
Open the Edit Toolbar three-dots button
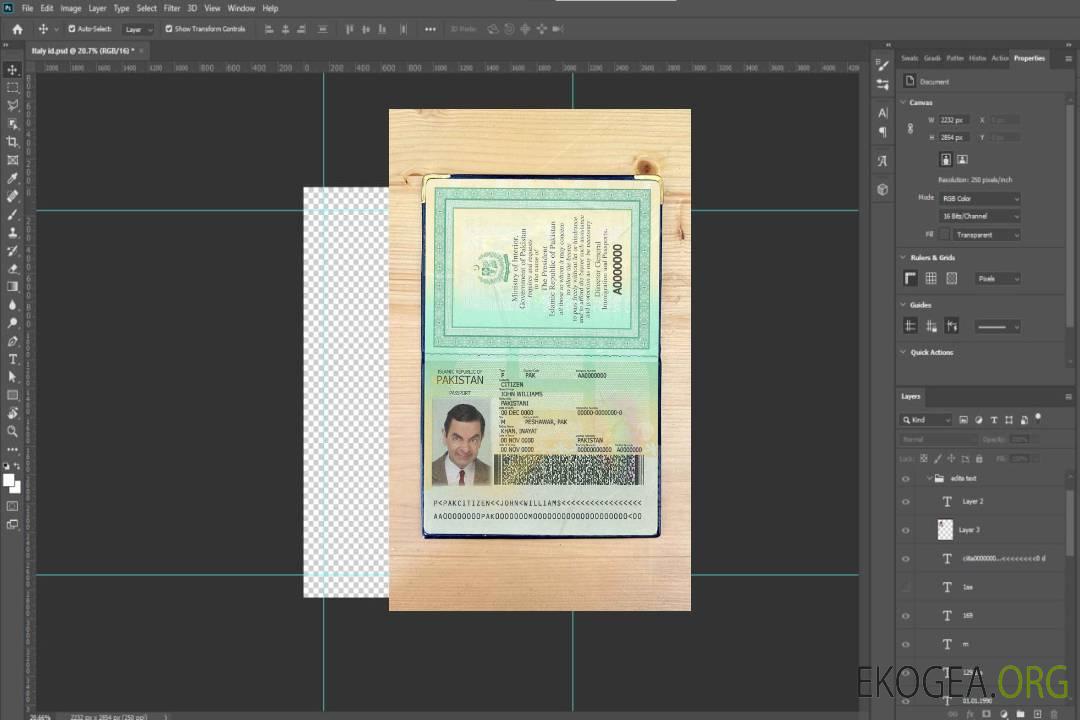point(12,449)
